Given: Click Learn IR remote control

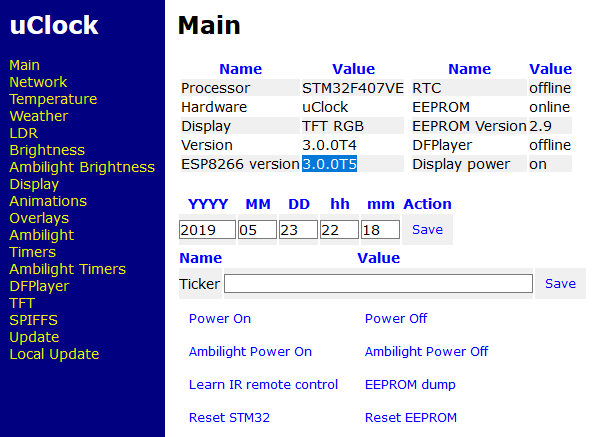Looking at the screenshot, I should pos(263,385).
